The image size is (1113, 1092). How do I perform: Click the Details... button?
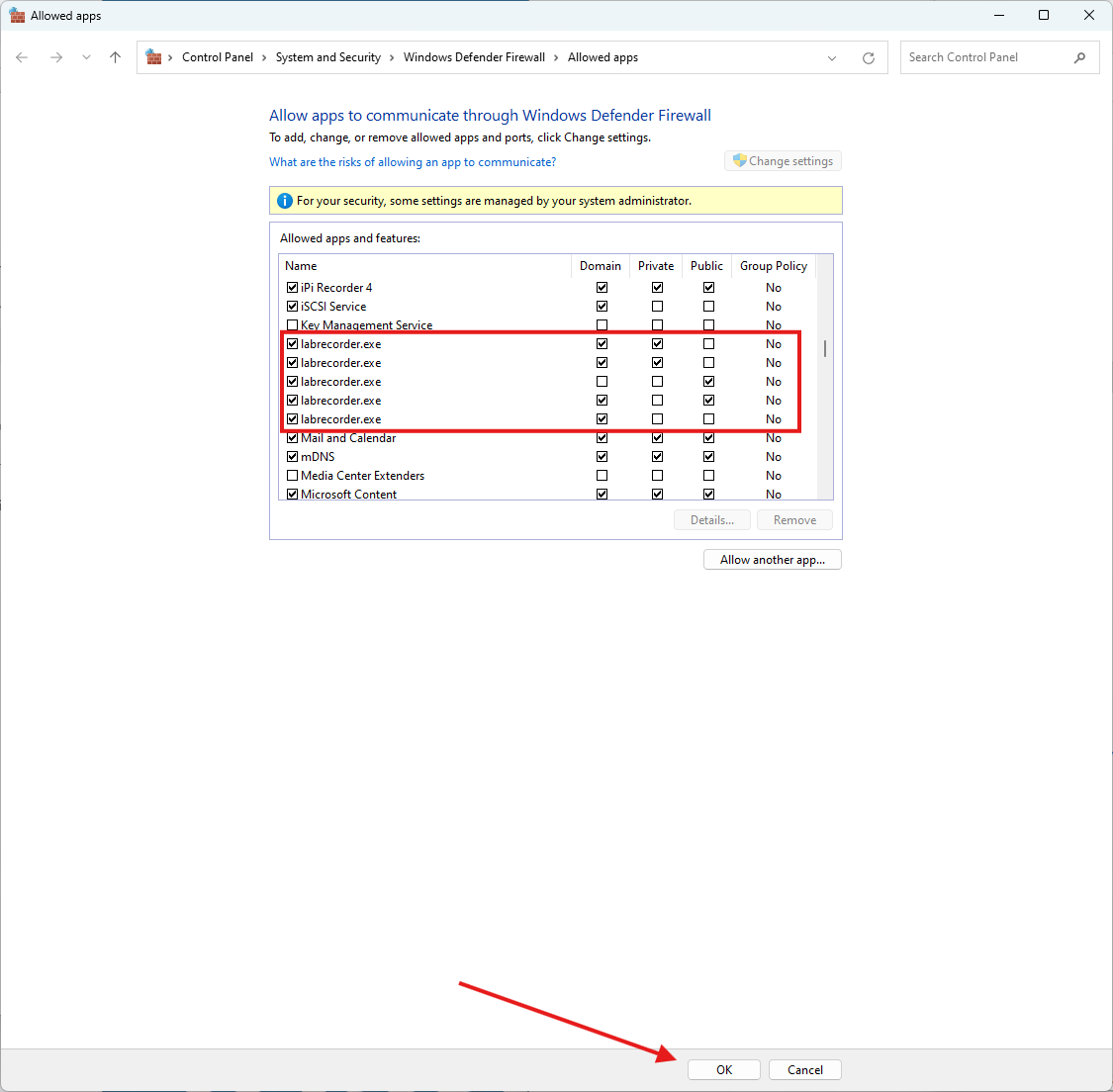click(x=712, y=520)
